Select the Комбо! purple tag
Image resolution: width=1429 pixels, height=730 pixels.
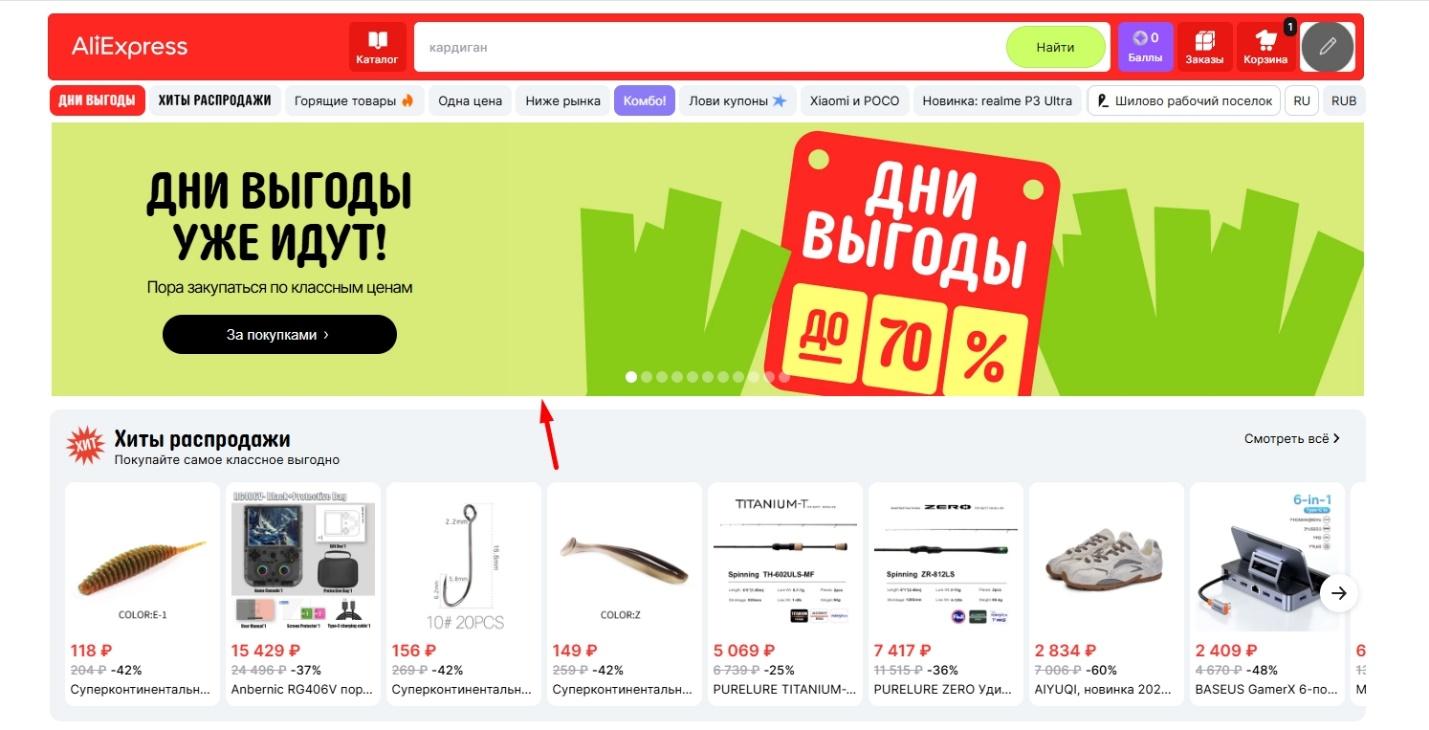click(645, 101)
